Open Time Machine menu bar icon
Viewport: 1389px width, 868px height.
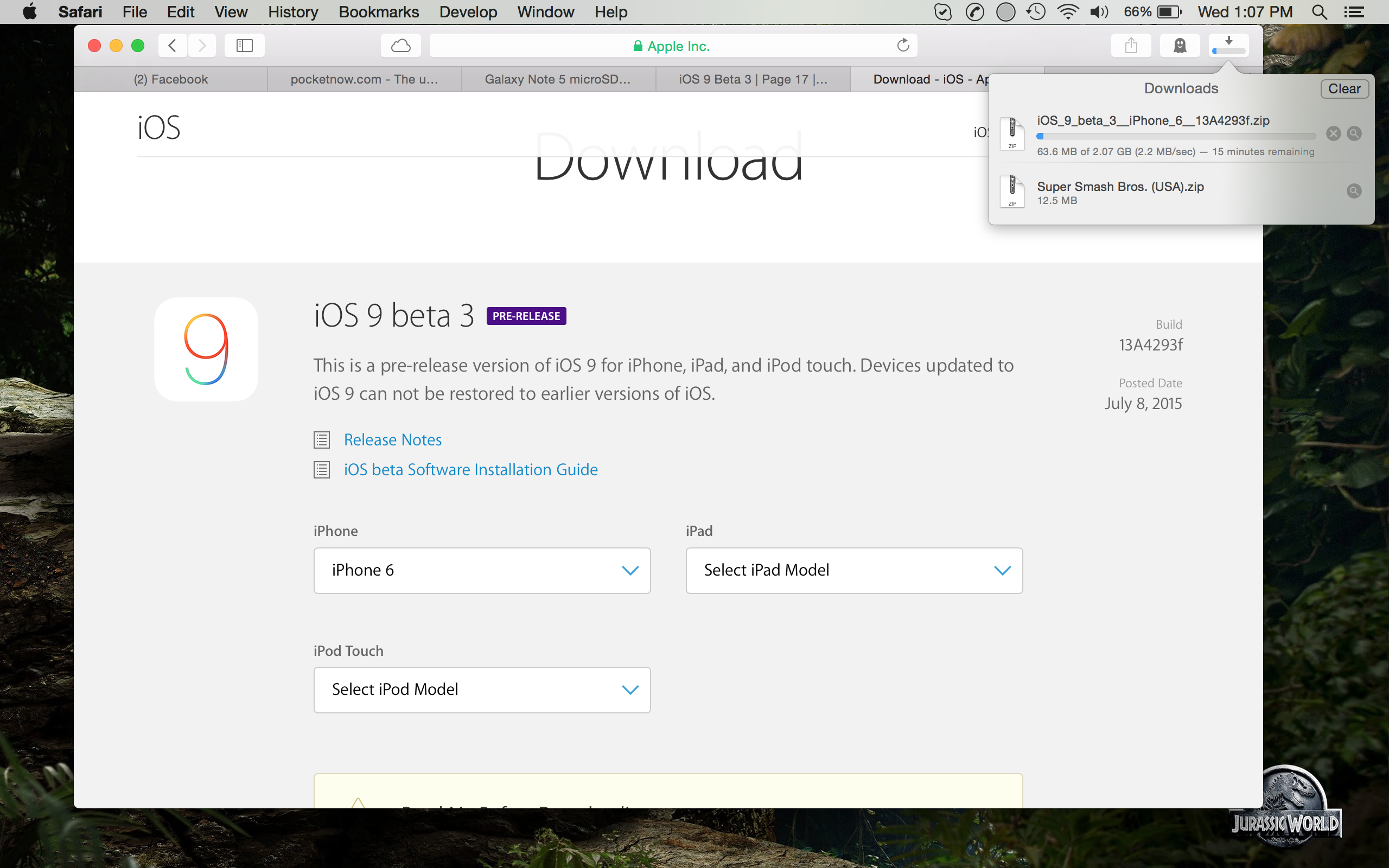coord(1035,12)
